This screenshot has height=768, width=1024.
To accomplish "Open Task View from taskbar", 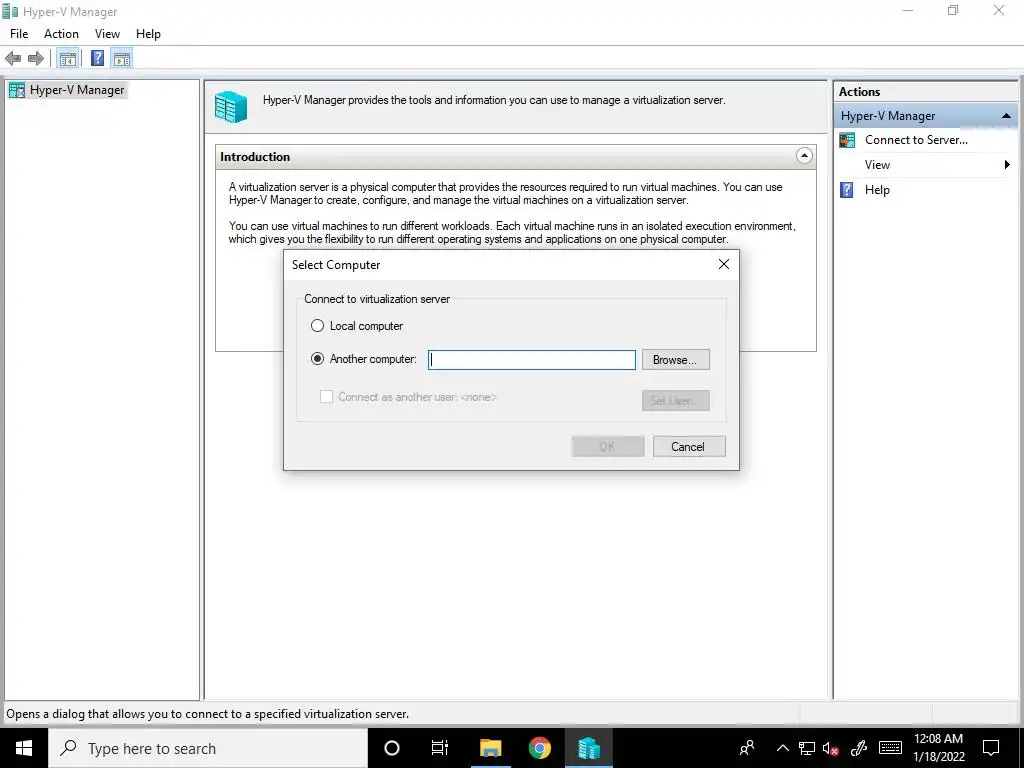I will tap(440, 748).
